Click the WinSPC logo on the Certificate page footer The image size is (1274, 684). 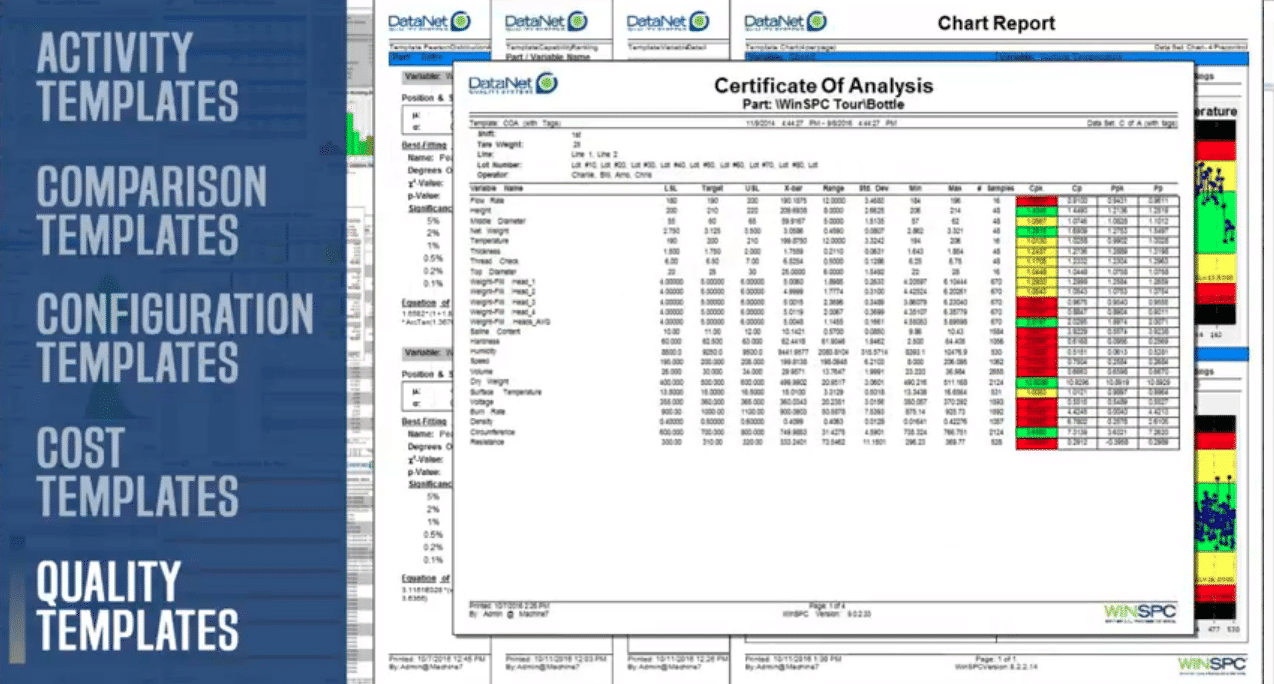coord(1139,611)
